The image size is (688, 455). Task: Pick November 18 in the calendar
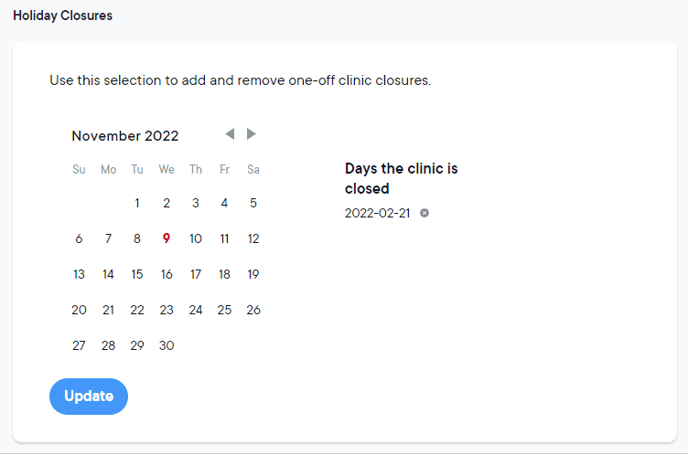click(x=224, y=274)
